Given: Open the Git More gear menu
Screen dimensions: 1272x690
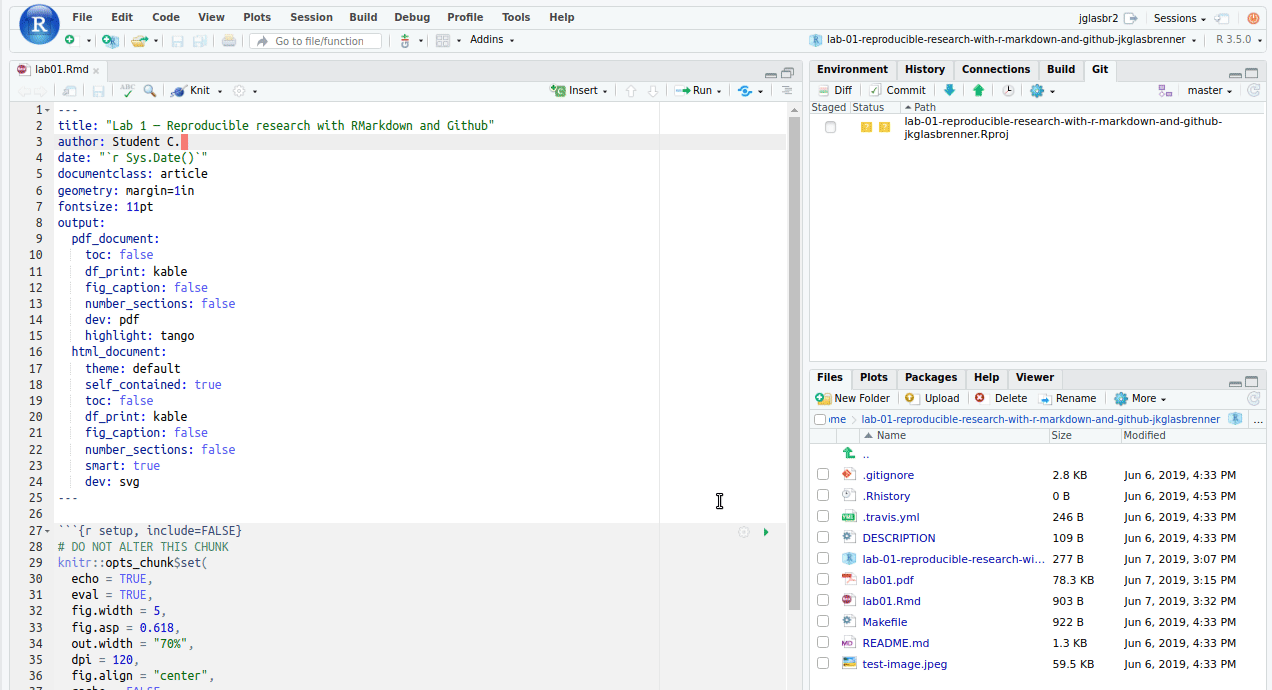Looking at the screenshot, I should click(x=1042, y=90).
